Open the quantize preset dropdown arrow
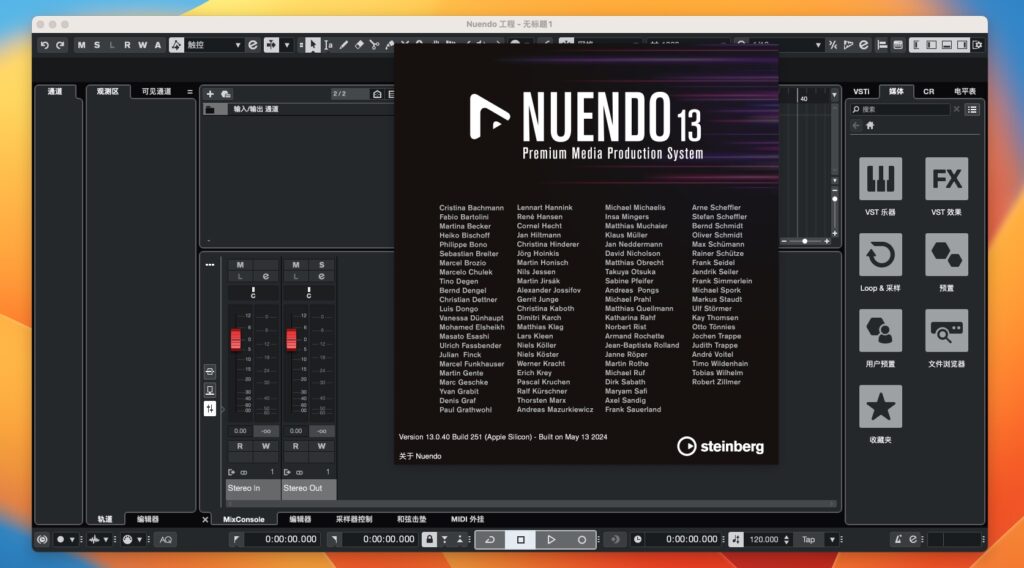Image resolution: width=1024 pixels, height=568 pixels. pos(818,45)
